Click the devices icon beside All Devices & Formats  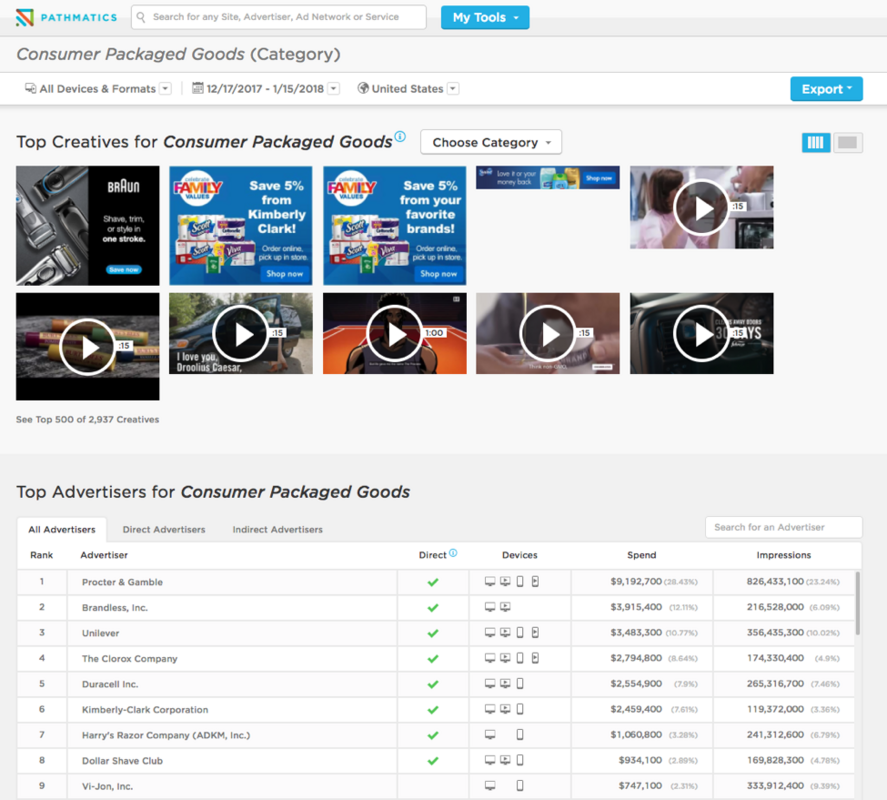30,88
